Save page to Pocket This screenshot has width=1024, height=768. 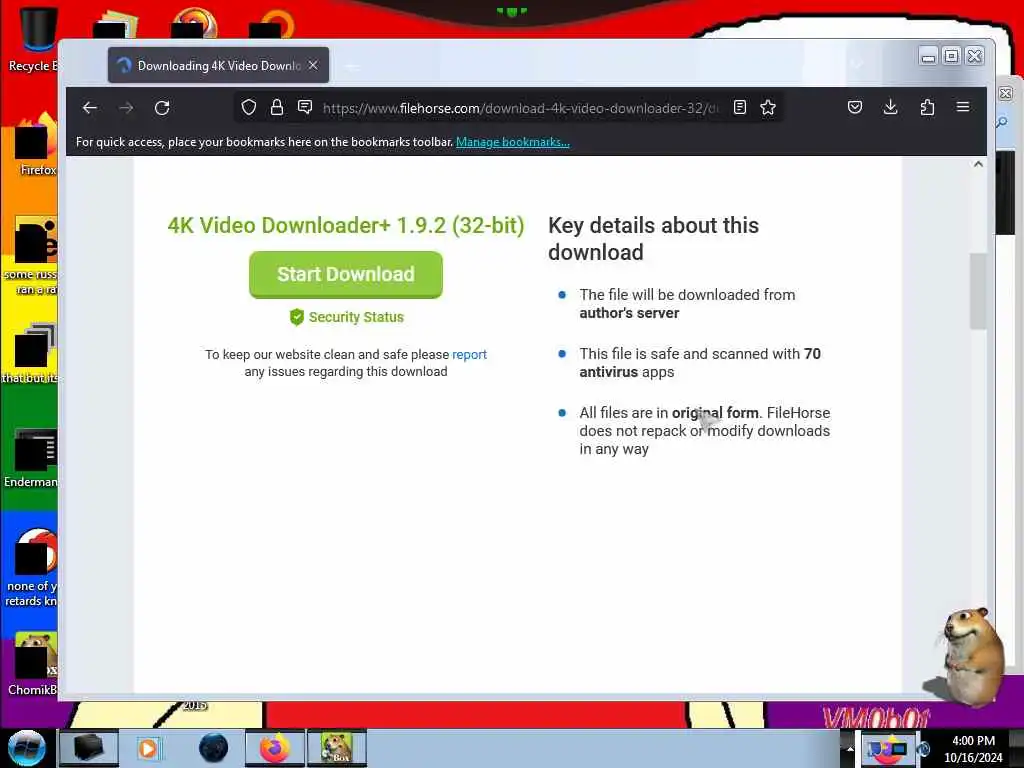855,107
